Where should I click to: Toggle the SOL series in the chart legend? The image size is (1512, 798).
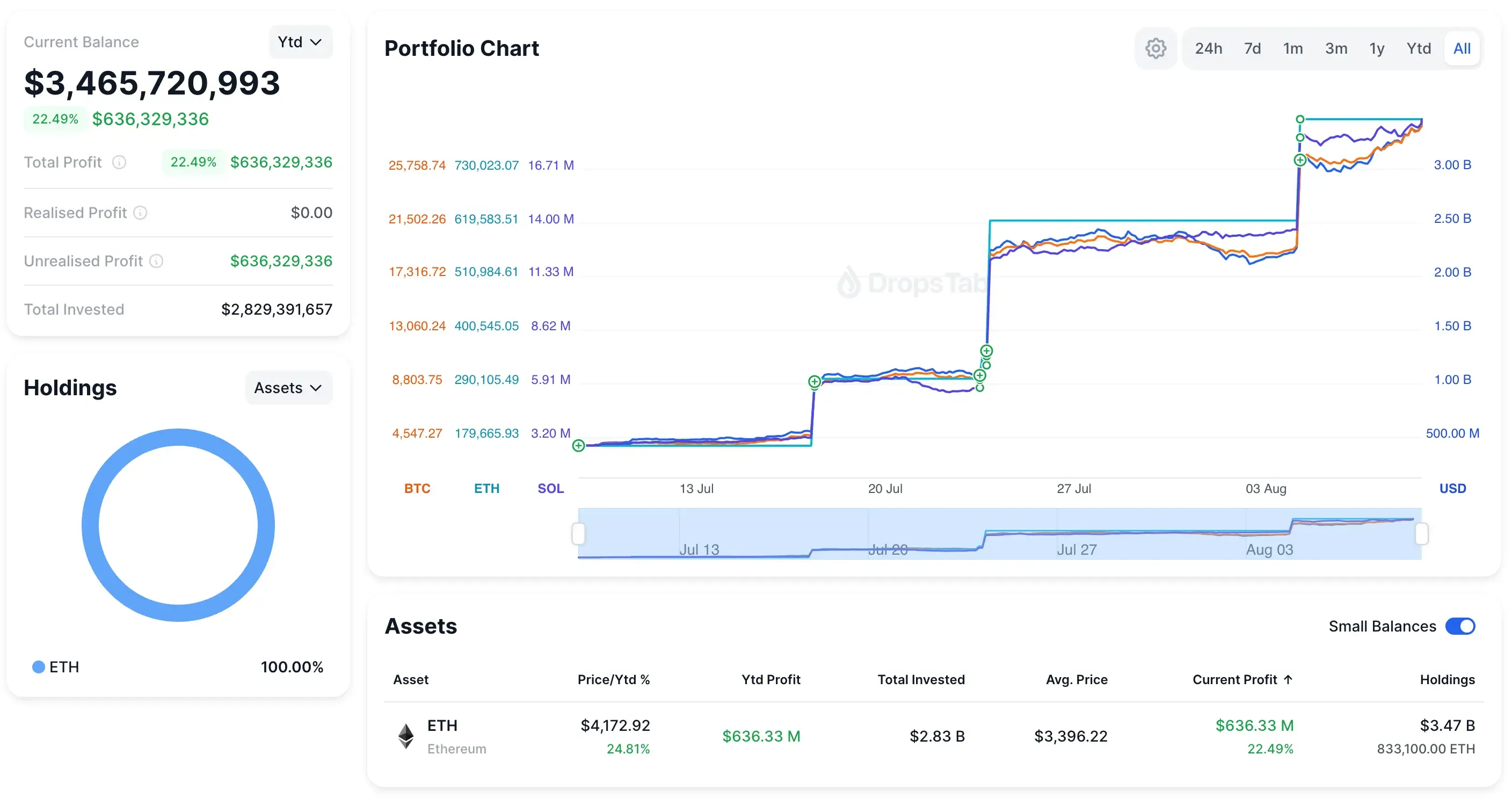tap(550, 488)
